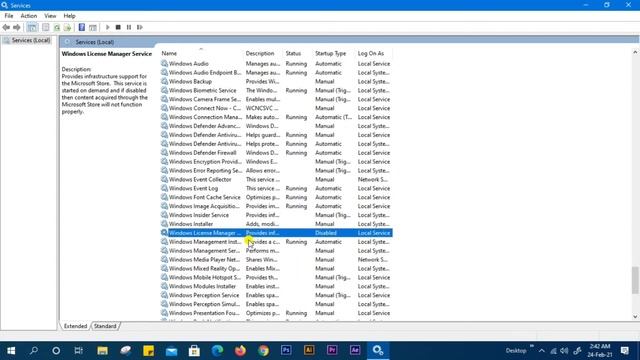Viewport: 640px width, 360px height.
Task: Click the scrollbar up arrow of services list
Action: pyautogui.click(x=635, y=52)
